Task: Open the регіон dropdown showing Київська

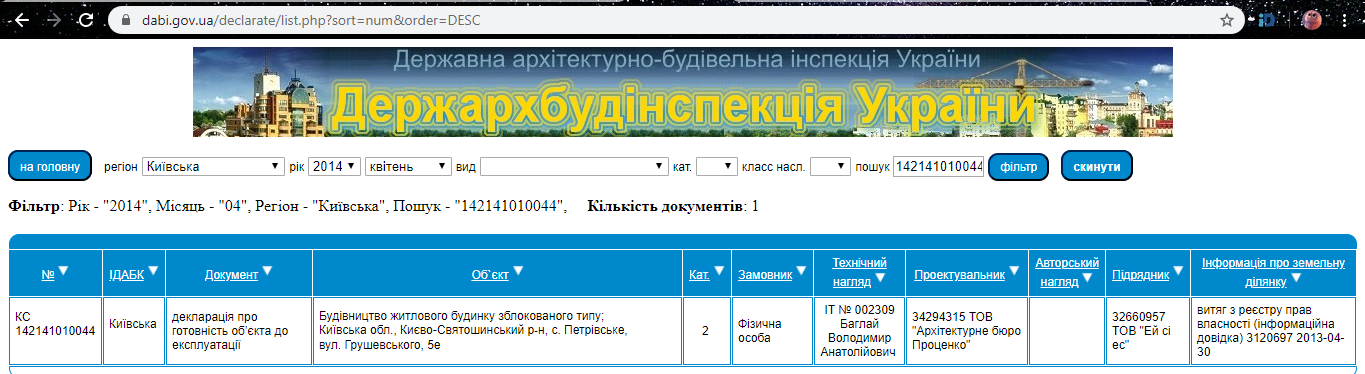Action: tap(213, 166)
